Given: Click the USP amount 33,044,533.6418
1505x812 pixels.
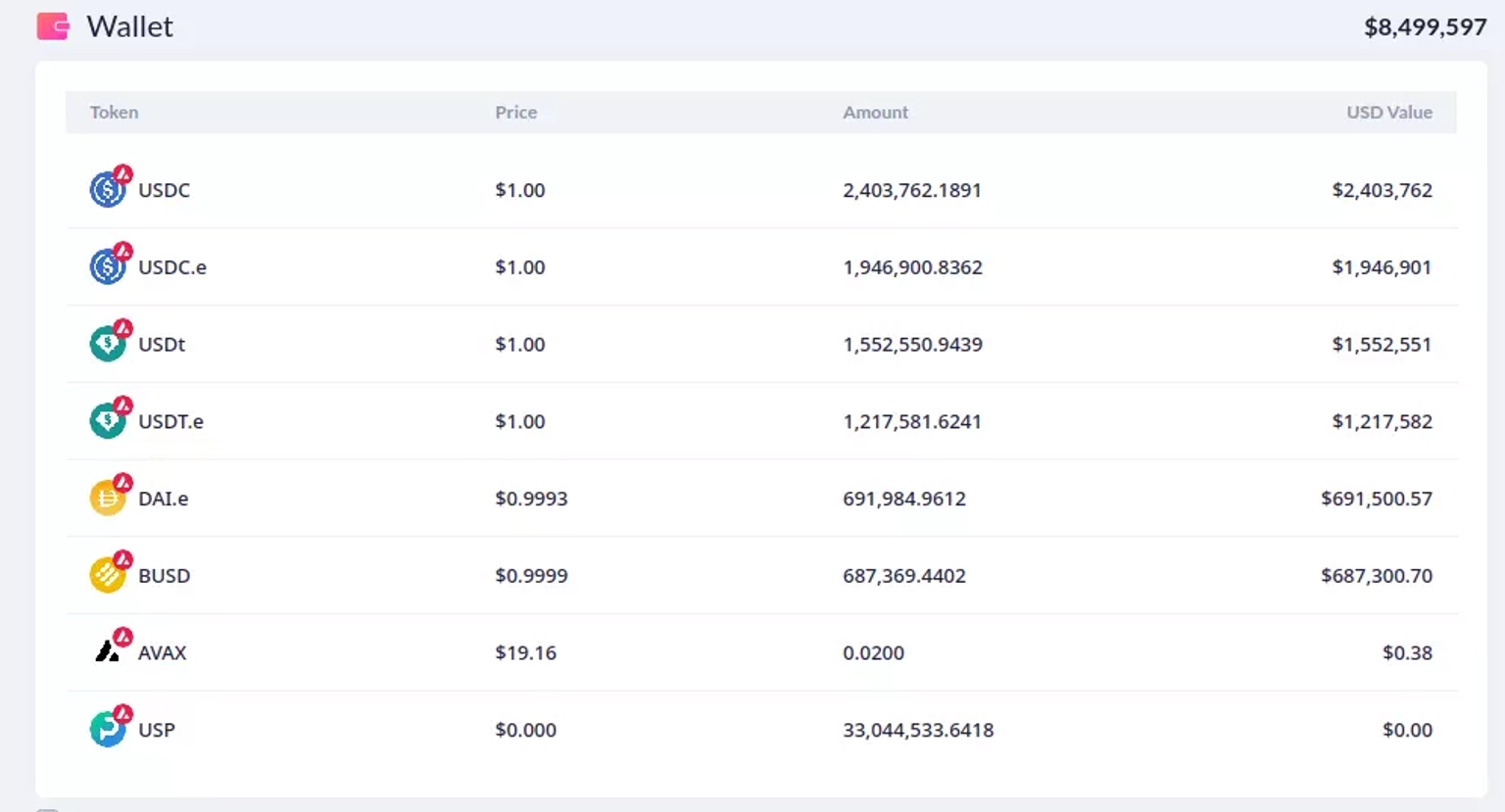Looking at the screenshot, I should pyautogui.click(x=918, y=730).
